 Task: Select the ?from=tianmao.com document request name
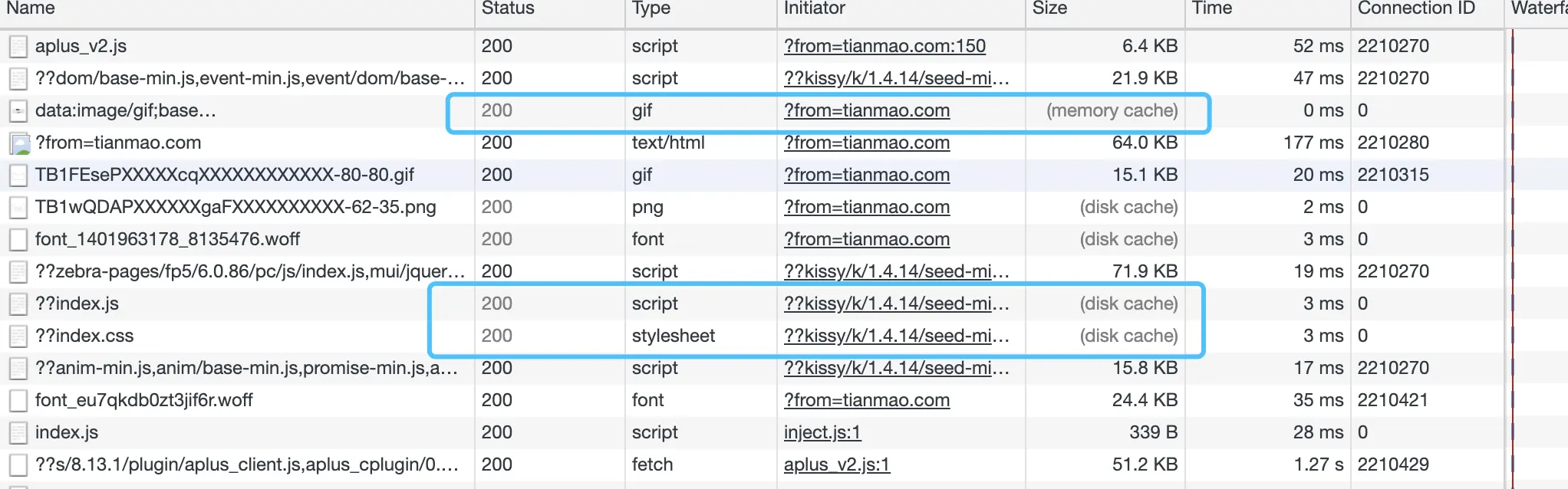118,143
